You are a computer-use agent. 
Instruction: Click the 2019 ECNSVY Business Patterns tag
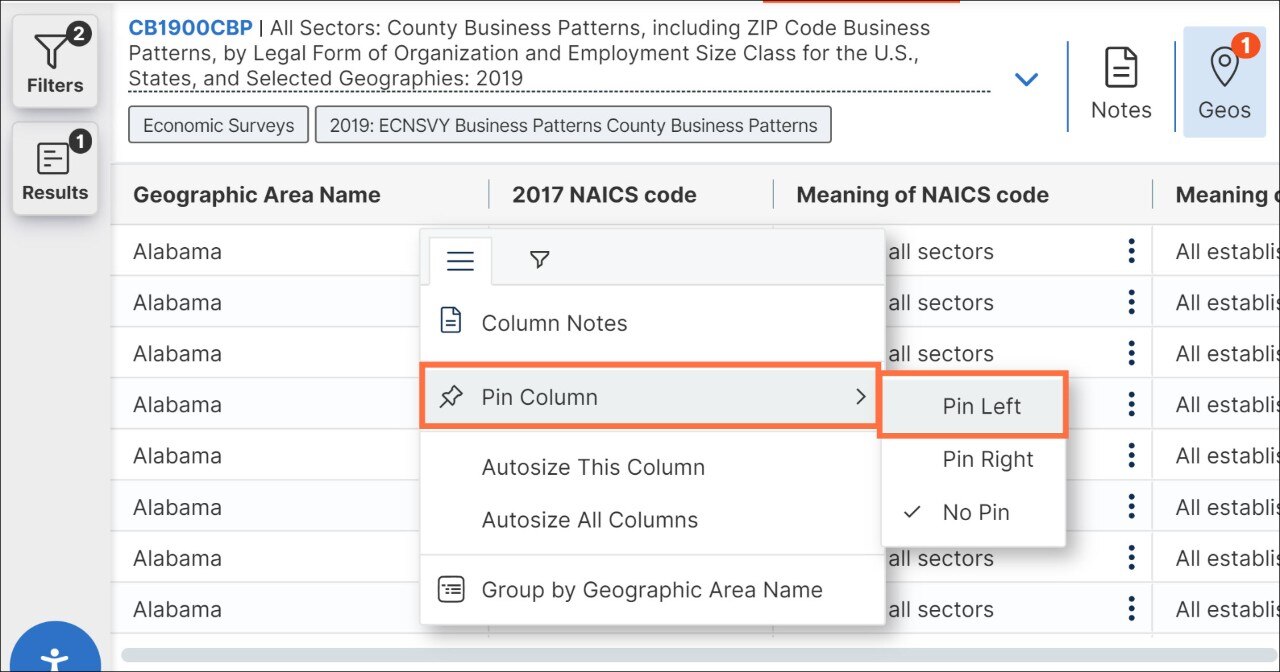[x=573, y=125]
